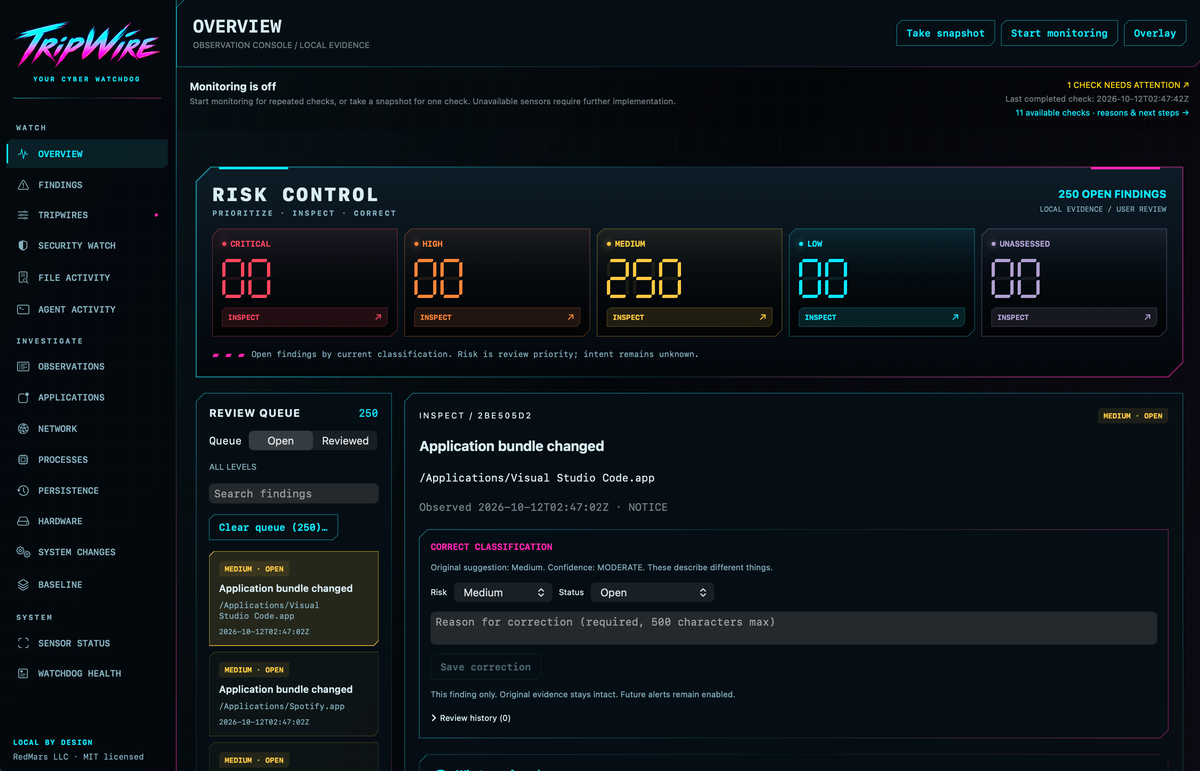
Task: Switch queue to Open
Action: coord(280,441)
